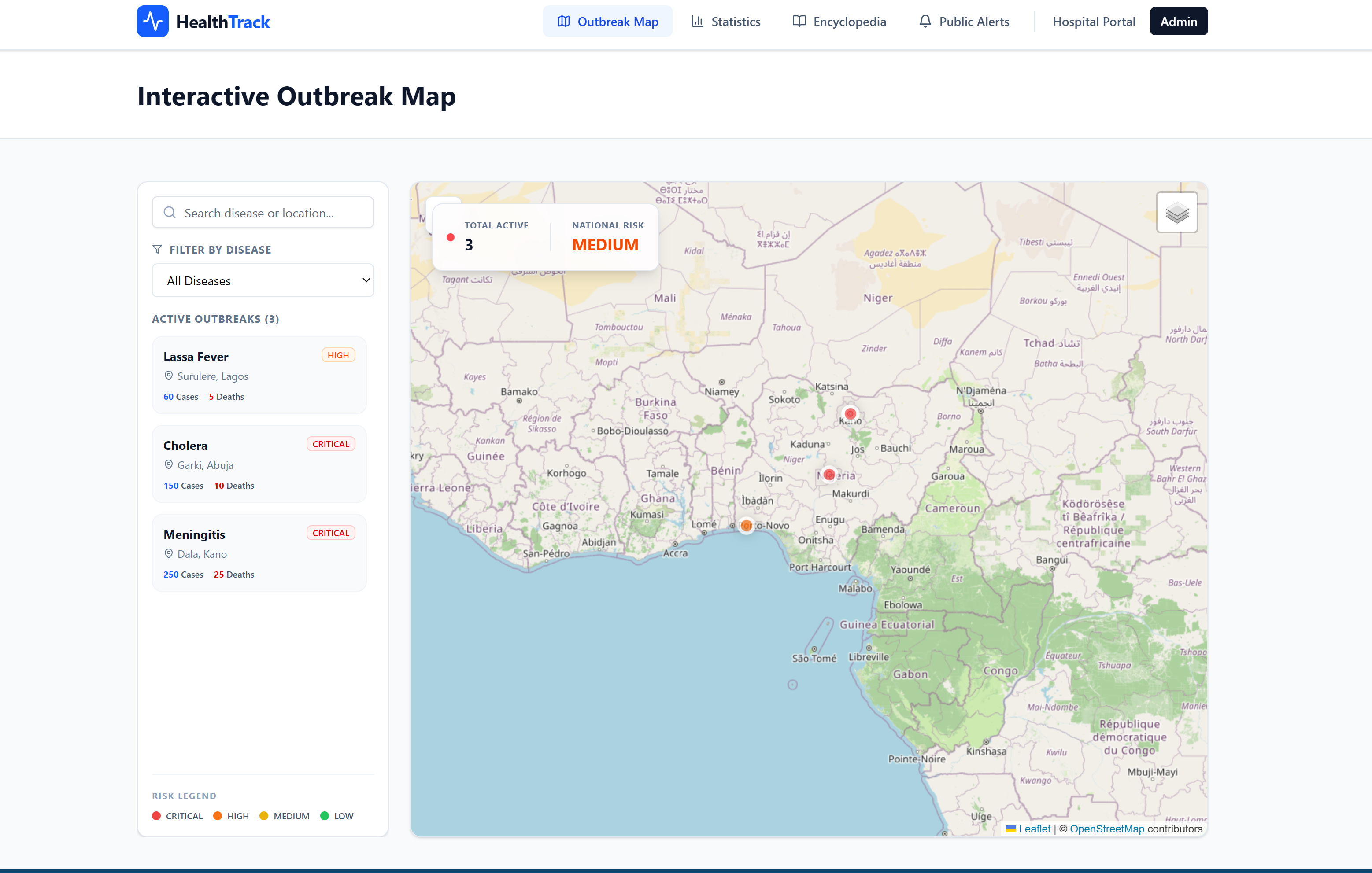This screenshot has height=873, width=1372.
Task: Click the red outbreak marker at Kano
Action: tap(850, 413)
